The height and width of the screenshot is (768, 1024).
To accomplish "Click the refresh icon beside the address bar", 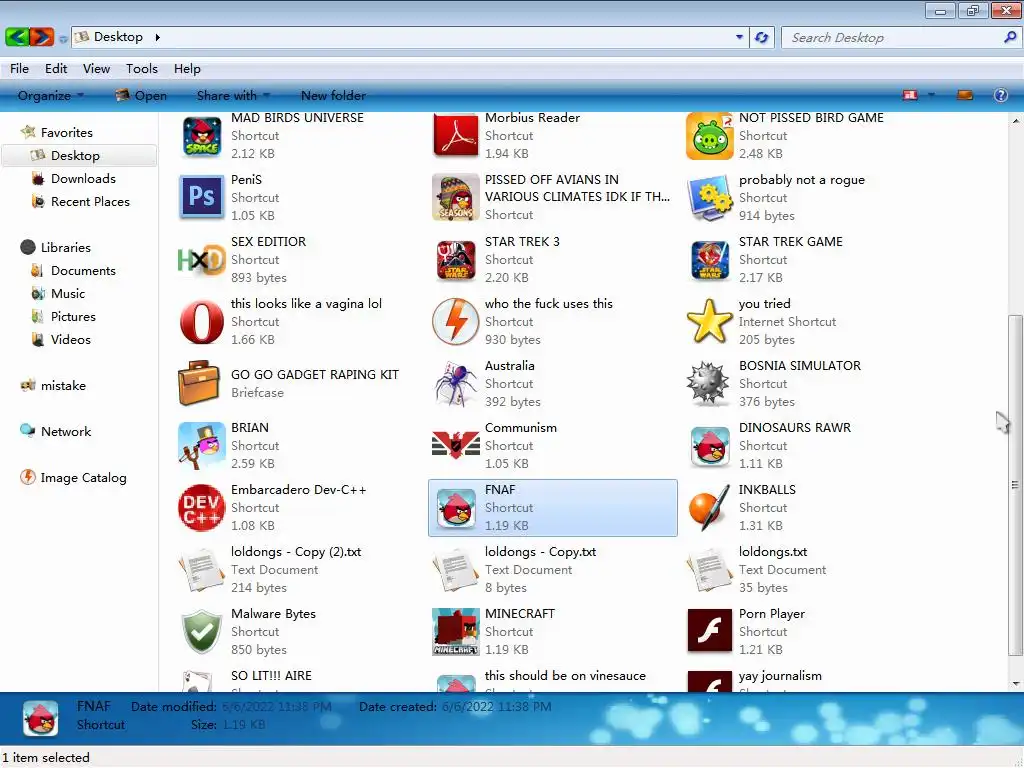I will (x=761, y=37).
